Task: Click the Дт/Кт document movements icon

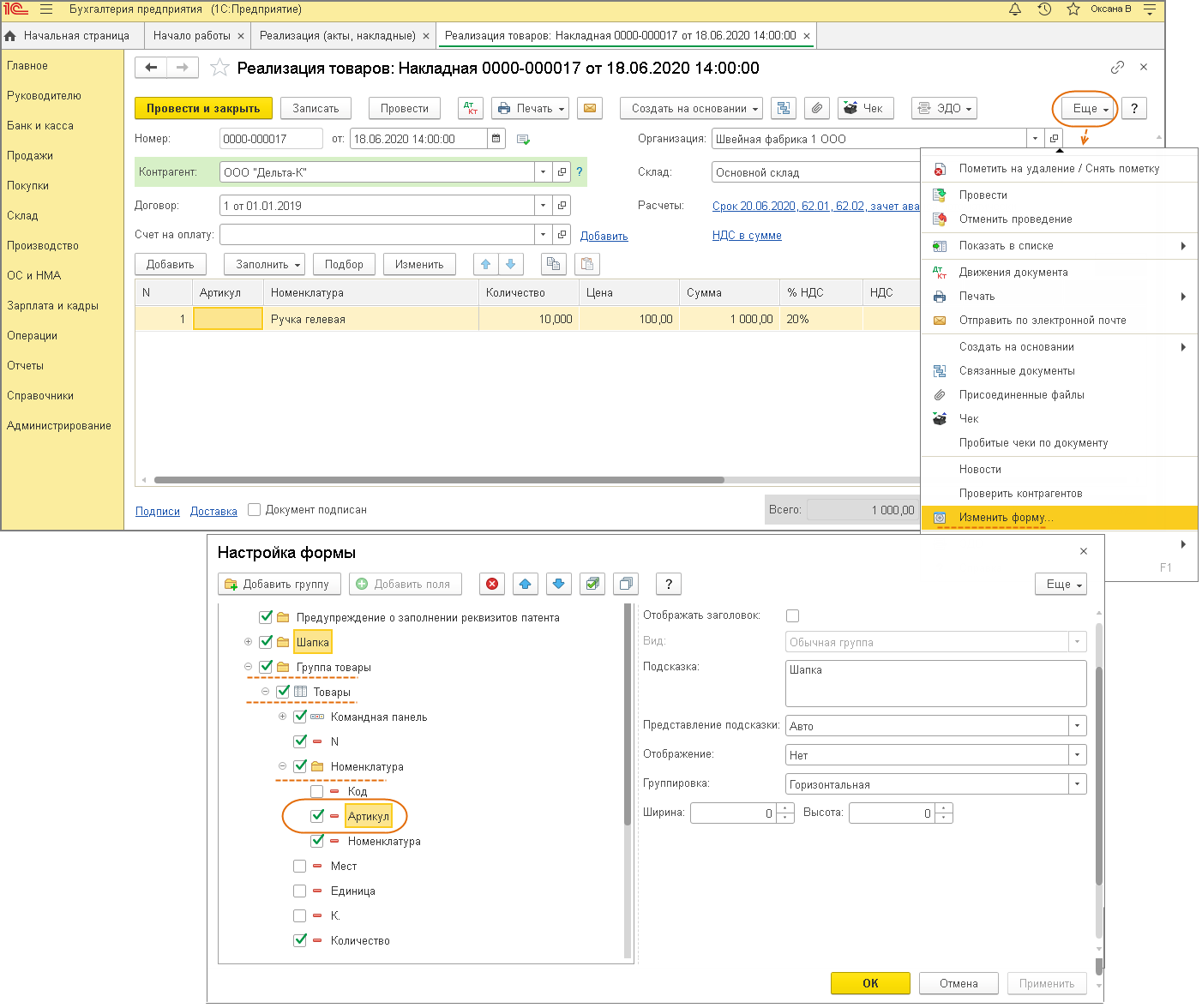Action: (x=471, y=108)
